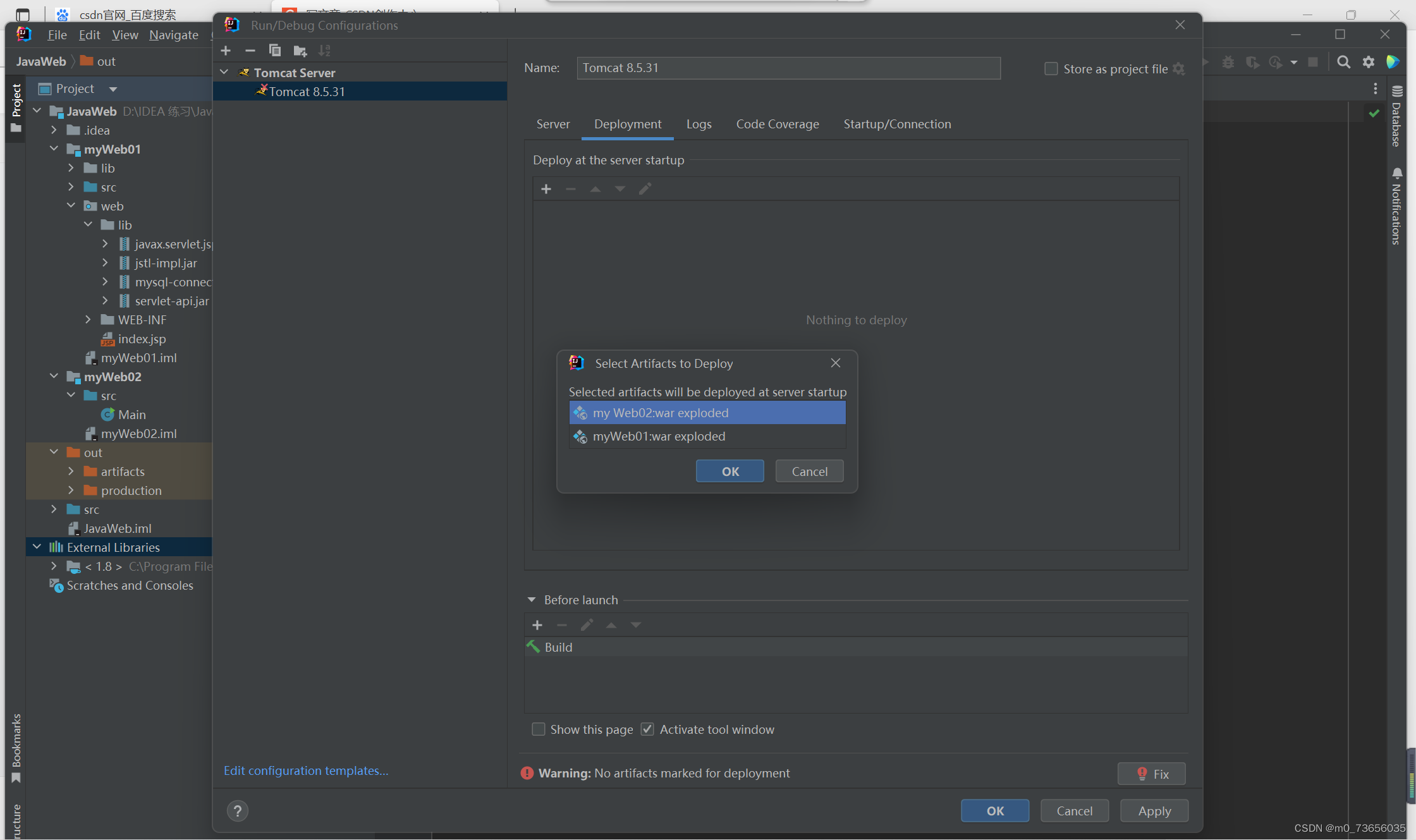
Task: Open the Database tool window
Action: click(x=1397, y=117)
